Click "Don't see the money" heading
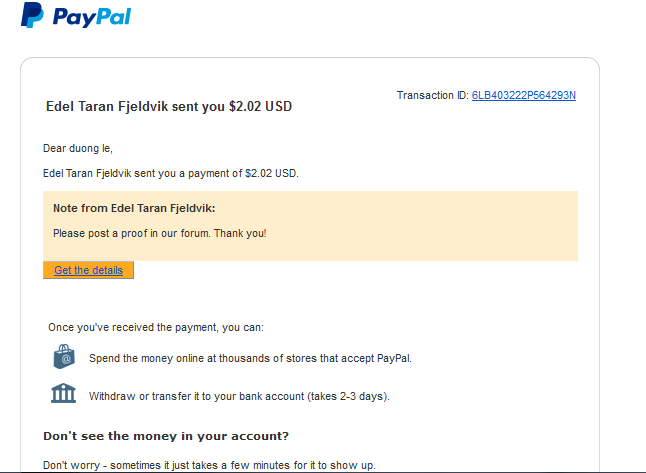The height and width of the screenshot is (473, 646). (x=166, y=435)
